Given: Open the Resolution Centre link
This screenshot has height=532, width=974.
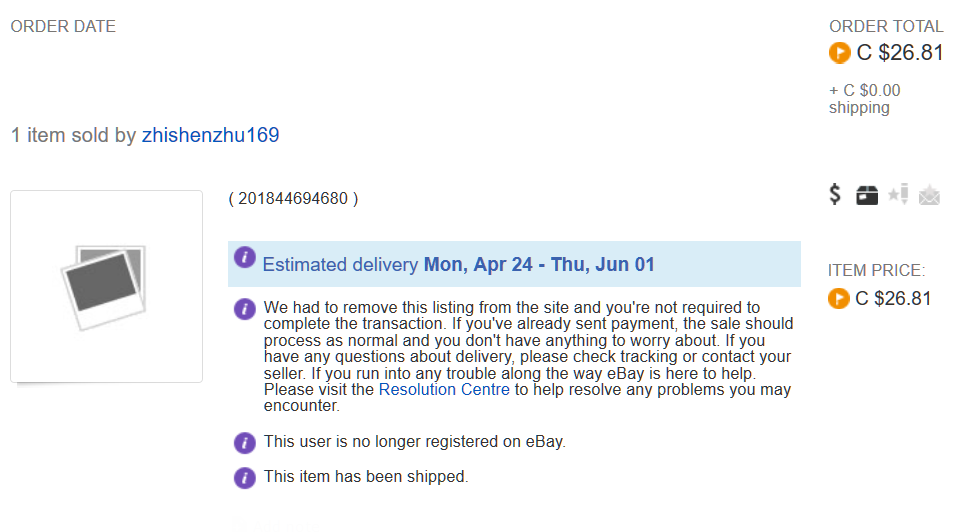Looking at the screenshot, I should (444, 390).
